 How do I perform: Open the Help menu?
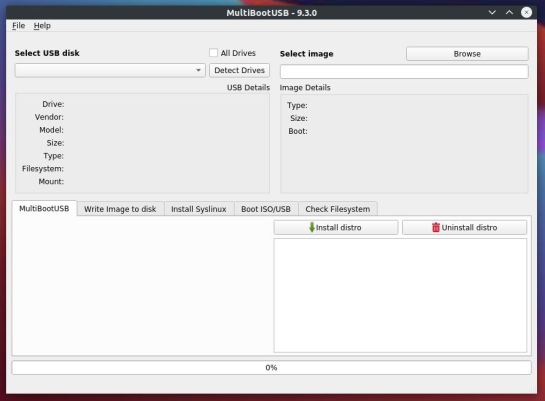click(42, 26)
